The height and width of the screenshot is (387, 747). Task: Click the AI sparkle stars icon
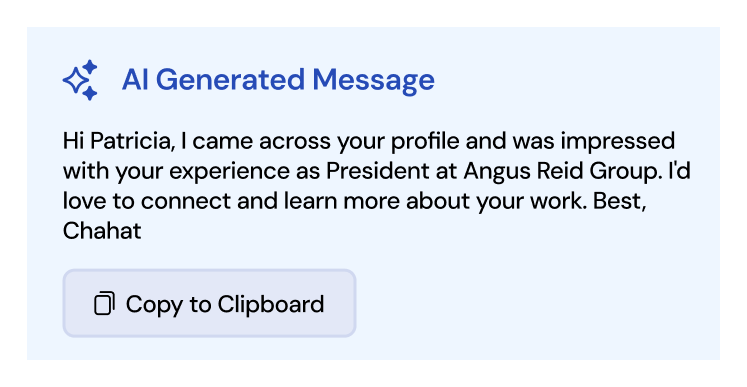click(x=80, y=80)
